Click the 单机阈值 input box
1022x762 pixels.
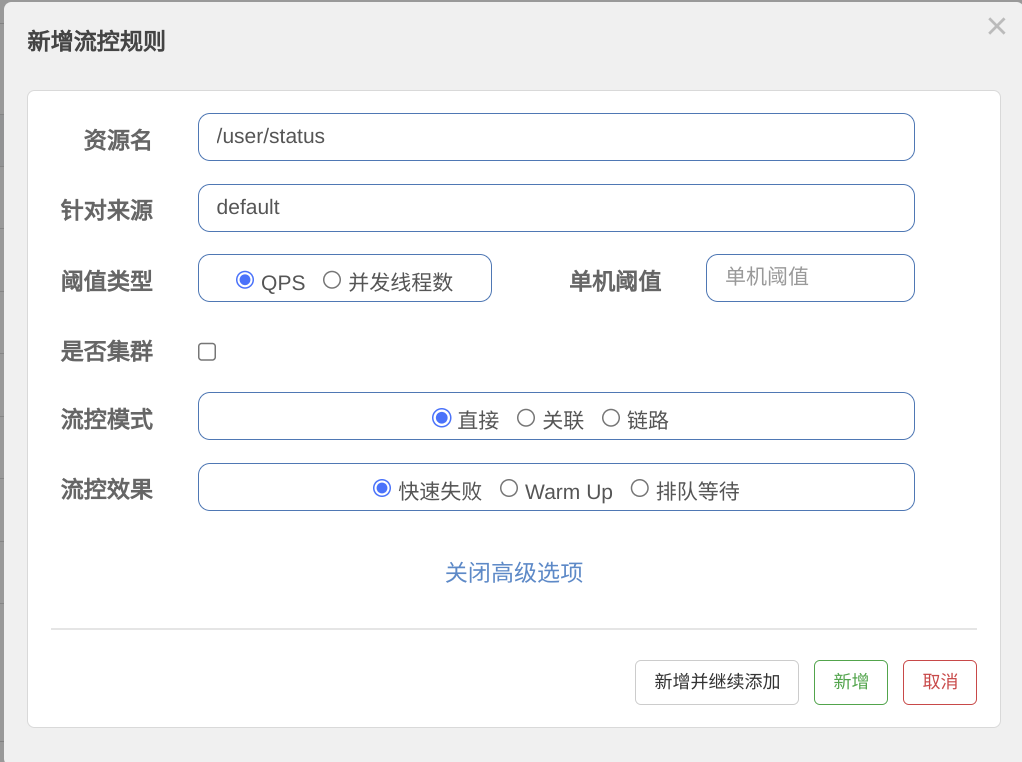[810, 278]
